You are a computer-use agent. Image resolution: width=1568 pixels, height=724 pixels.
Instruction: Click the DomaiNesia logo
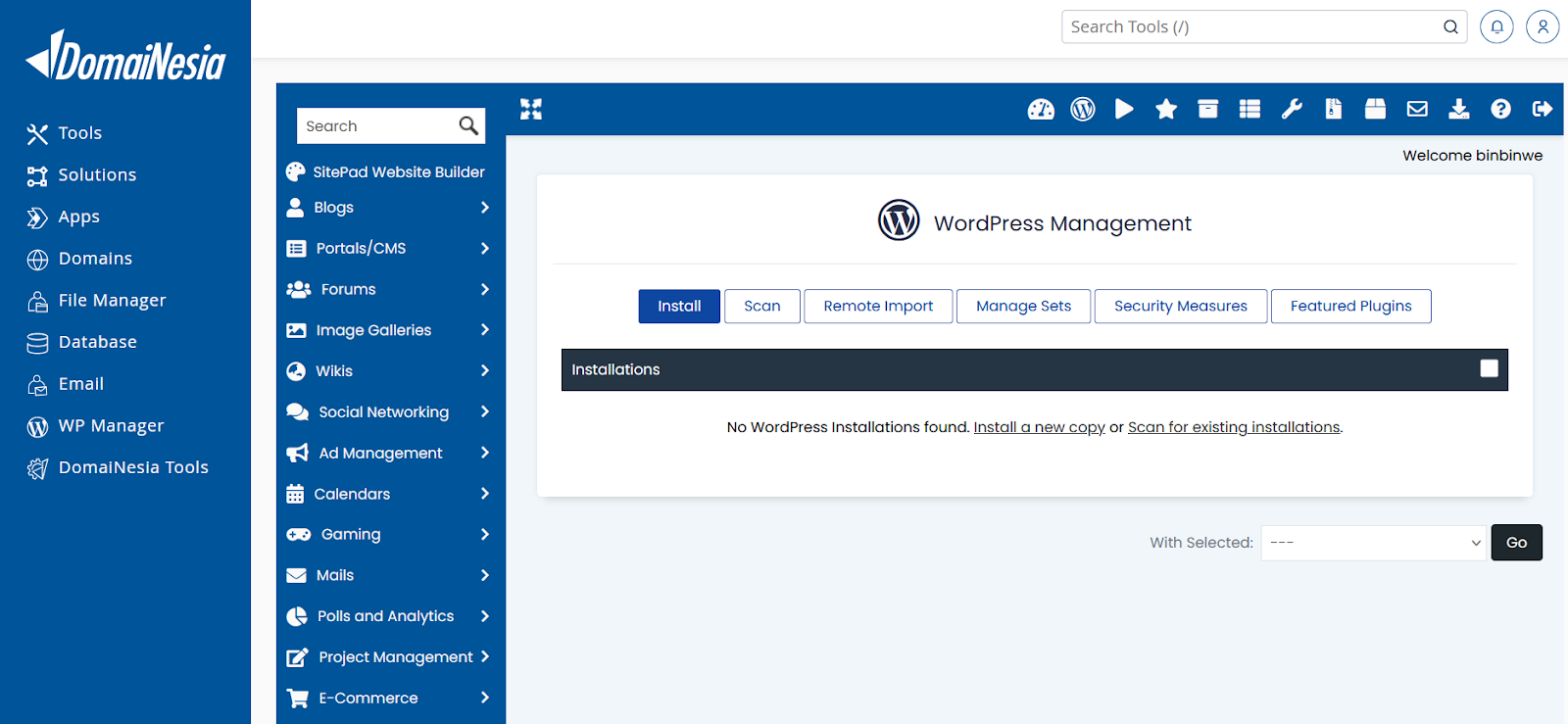coord(125,56)
